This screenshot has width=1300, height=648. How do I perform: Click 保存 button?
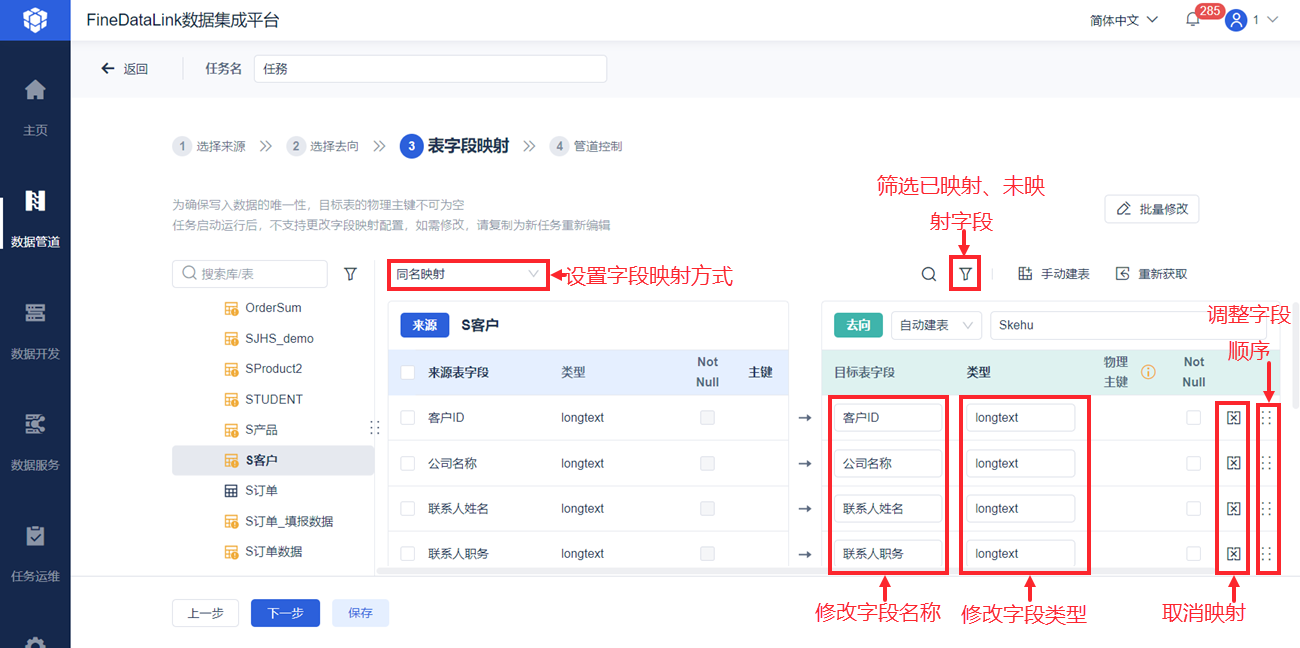point(360,613)
